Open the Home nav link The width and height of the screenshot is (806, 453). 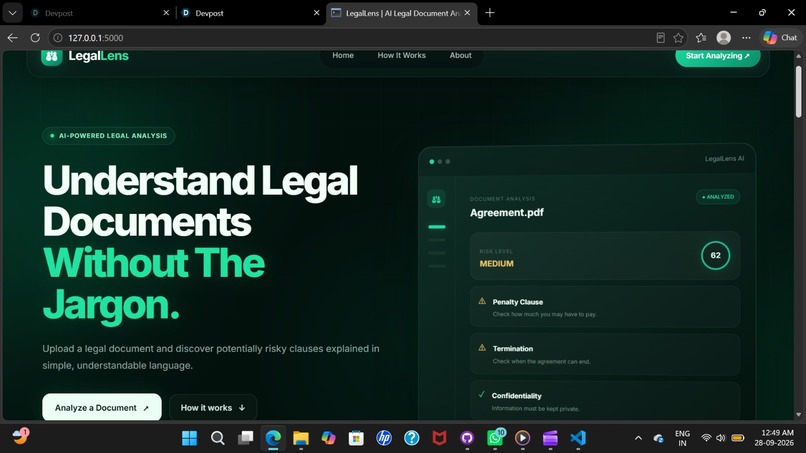[x=343, y=56]
